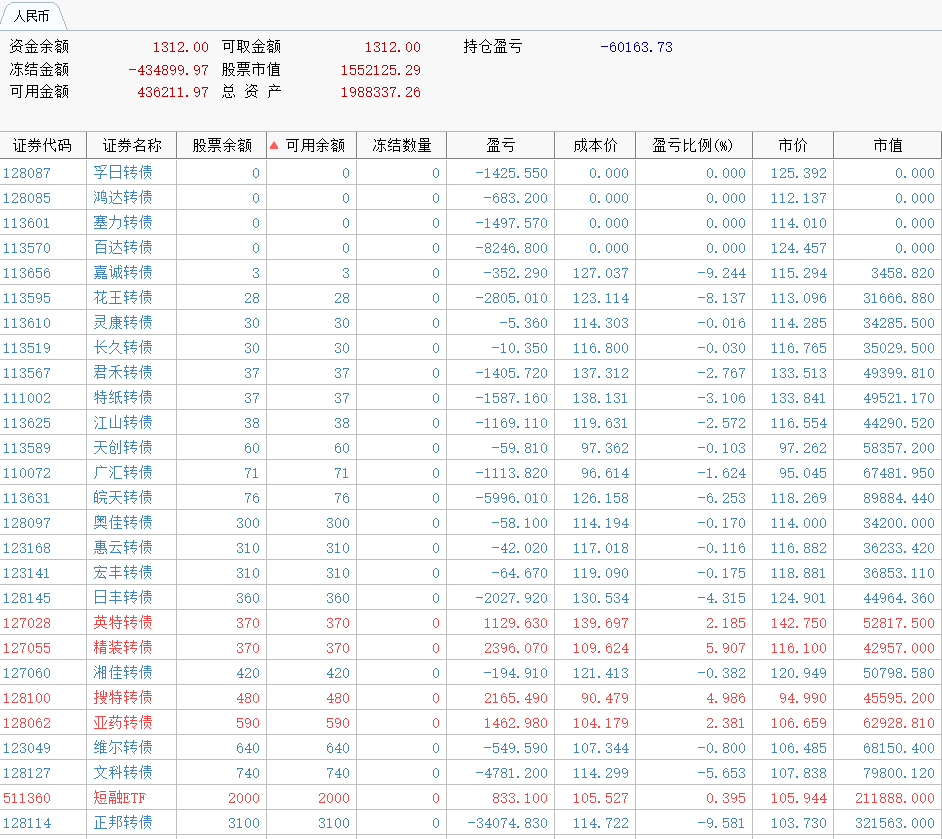Sort by the 证券代码 column header
This screenshot has height=839, width=942.
(43, 146)
